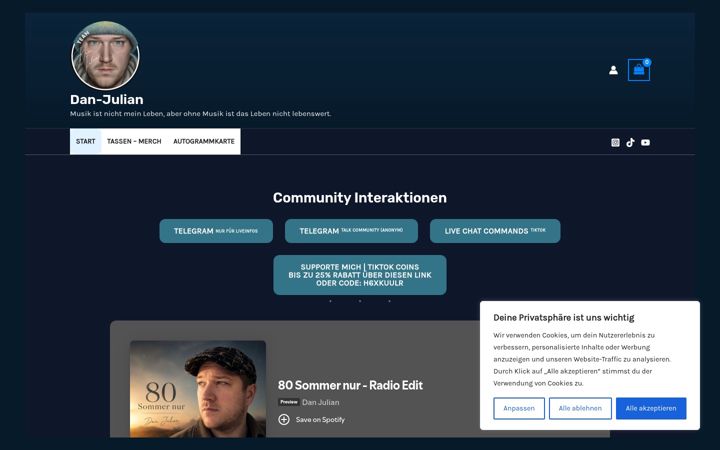
Task: Click the Dan-Julian site title
Action: pyautogui.click(x=107, y=99)
